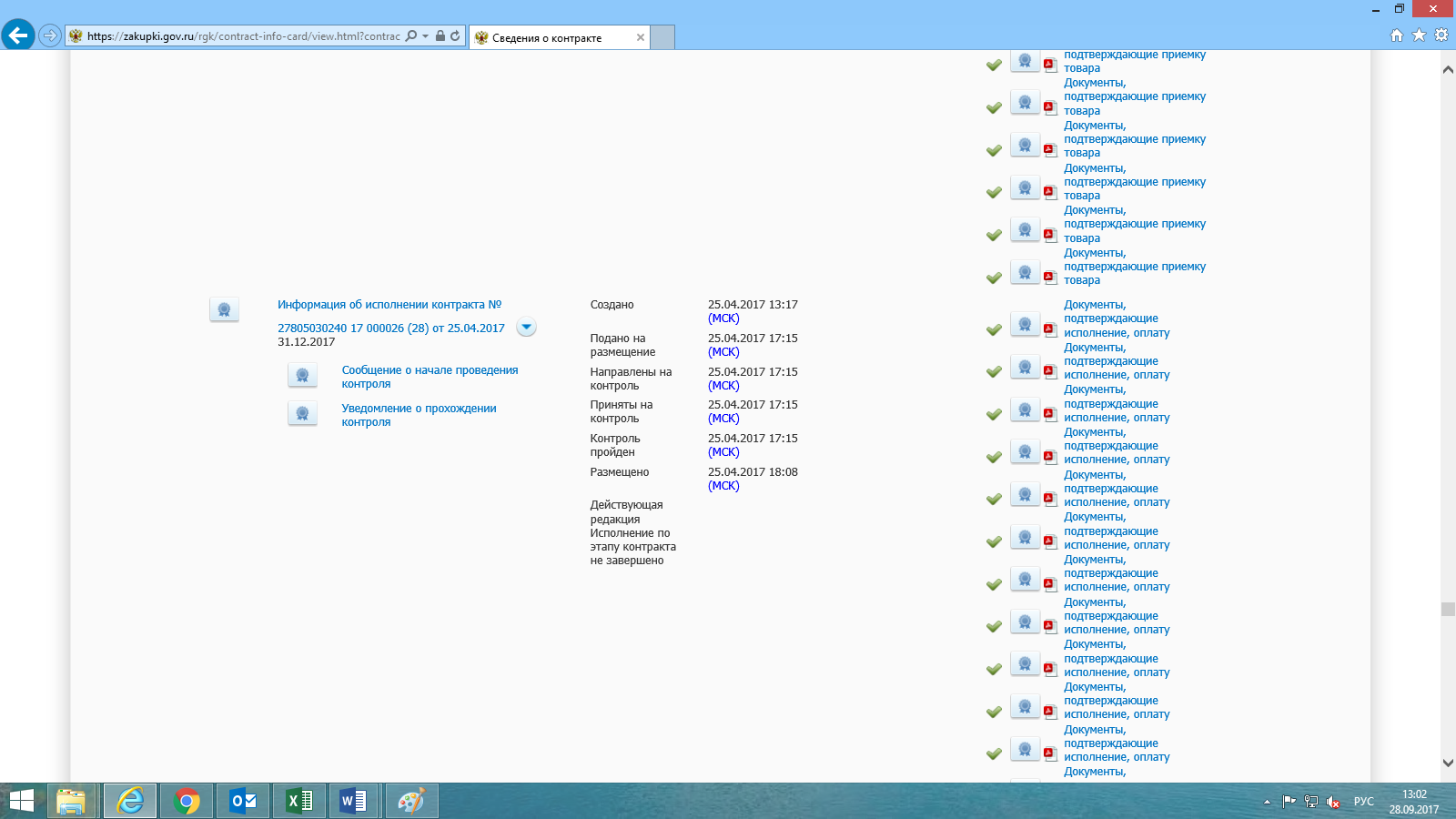Open Excel from the taskbar
The height and width of the screenshot is (819, 1456).
(299, 801)
